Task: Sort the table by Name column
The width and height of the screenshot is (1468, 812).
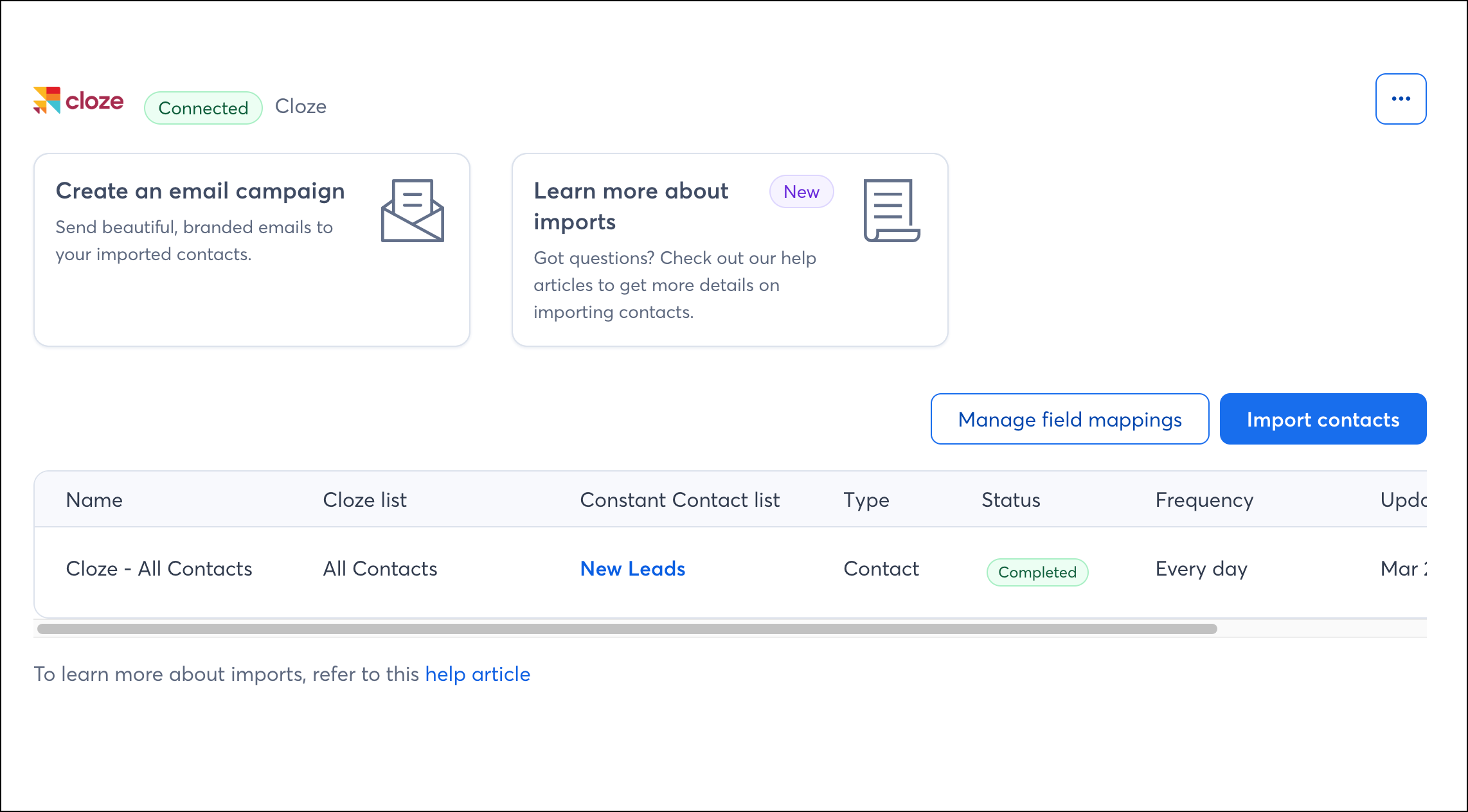Action: pyautogui.click(x=94, y=500)
